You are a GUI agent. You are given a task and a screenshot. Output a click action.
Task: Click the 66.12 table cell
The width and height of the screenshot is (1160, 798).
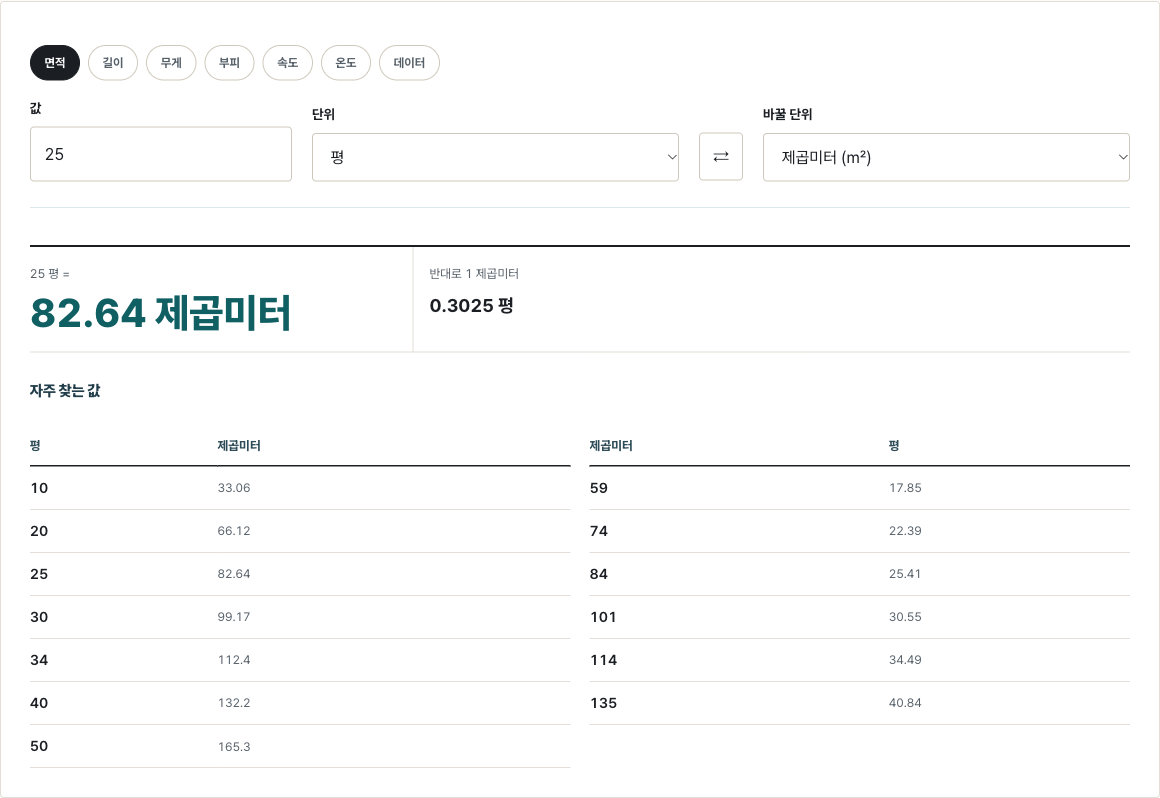click(x=234, y=531)
